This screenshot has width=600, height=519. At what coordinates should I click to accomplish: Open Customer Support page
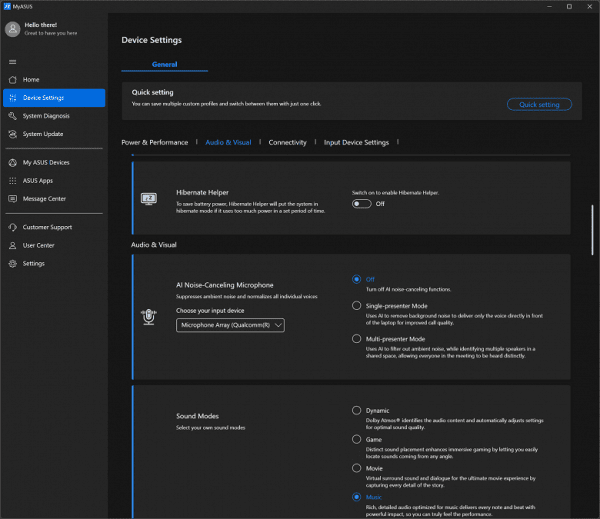pyautogui.click(x=48, y=227)
